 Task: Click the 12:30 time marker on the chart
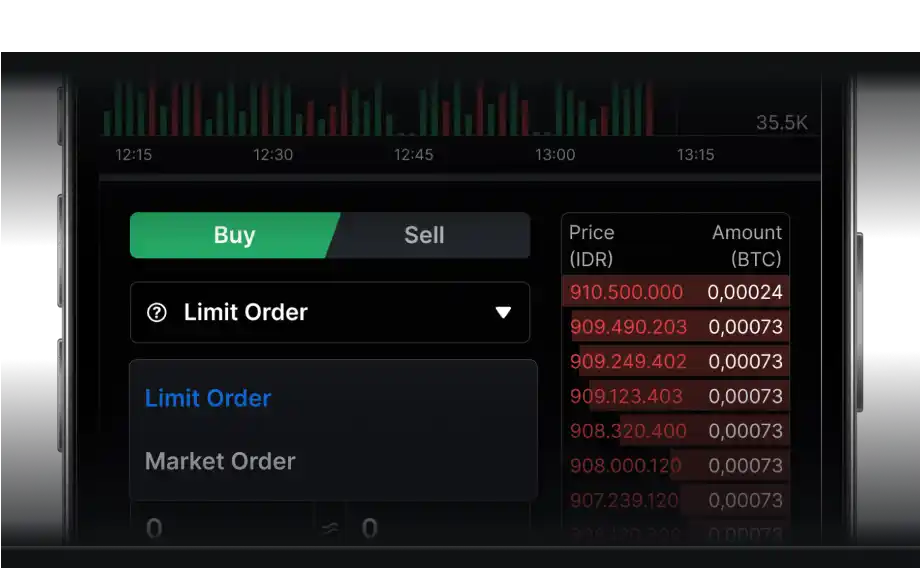273,155
